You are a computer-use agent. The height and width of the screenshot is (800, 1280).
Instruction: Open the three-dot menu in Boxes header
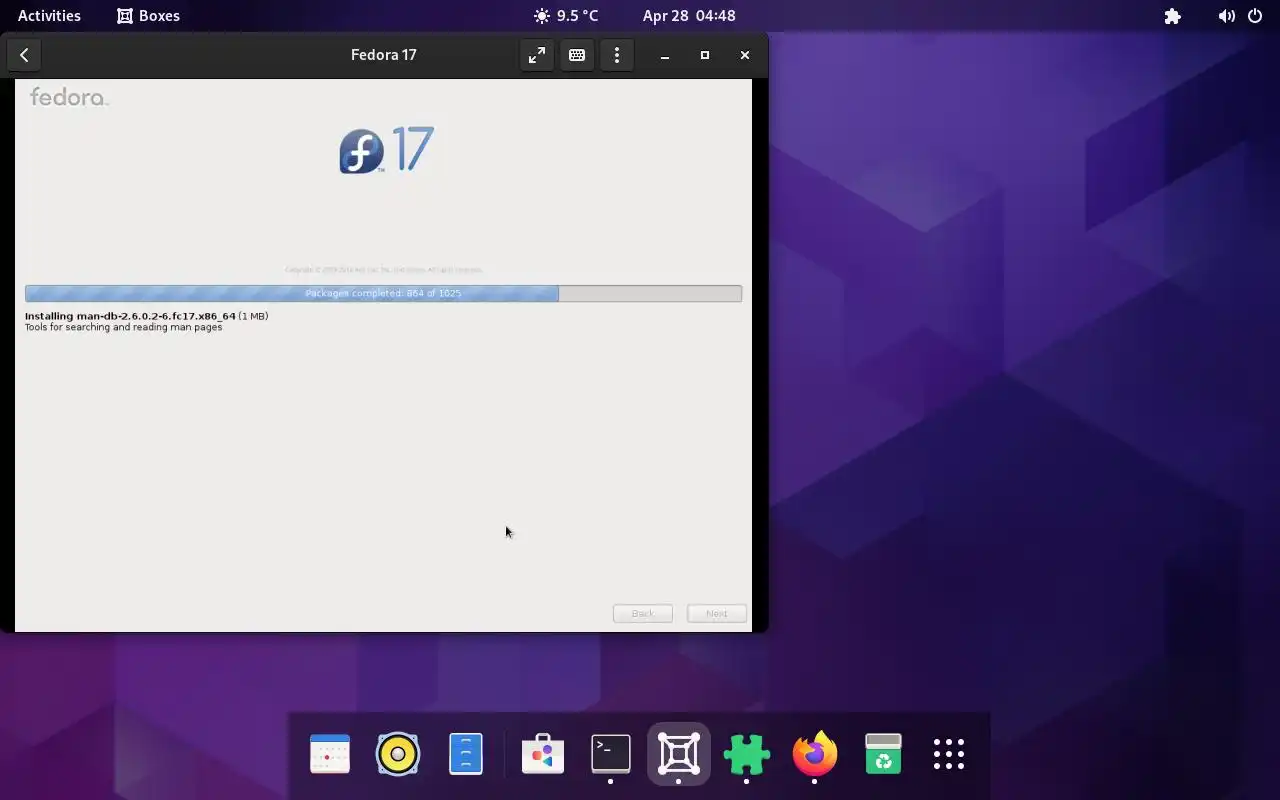click(617, 55)
